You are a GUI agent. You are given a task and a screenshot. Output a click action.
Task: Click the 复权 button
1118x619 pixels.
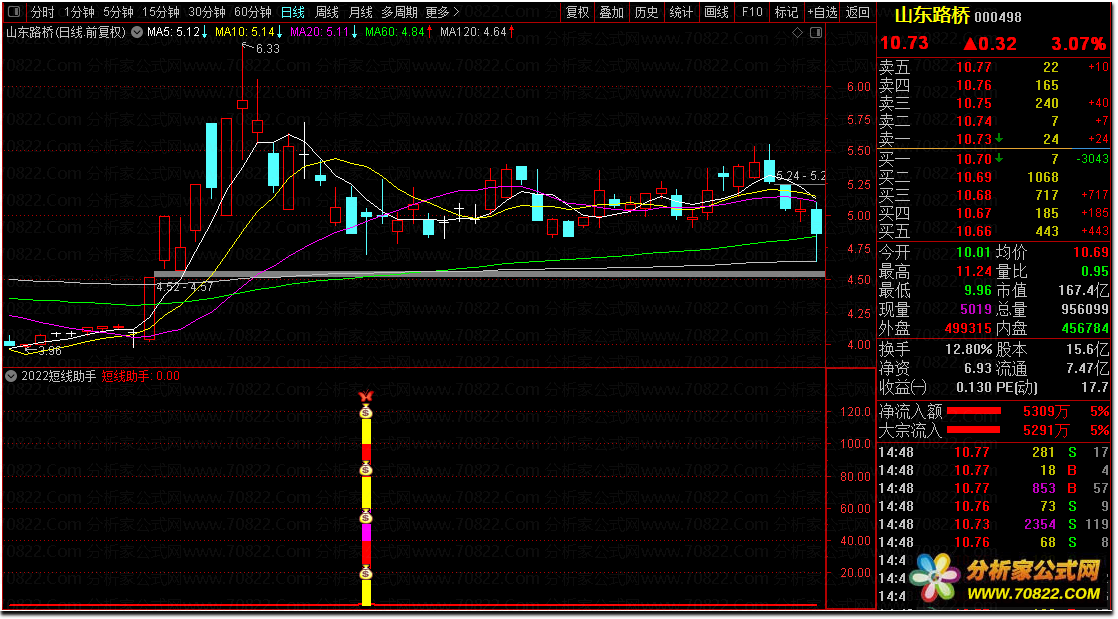coord(578,12)
